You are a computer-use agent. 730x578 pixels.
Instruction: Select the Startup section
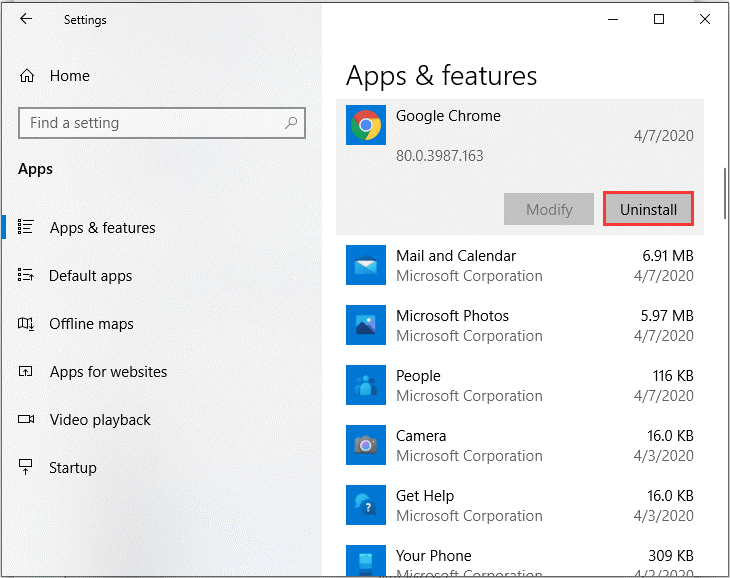tap(73, 468)
